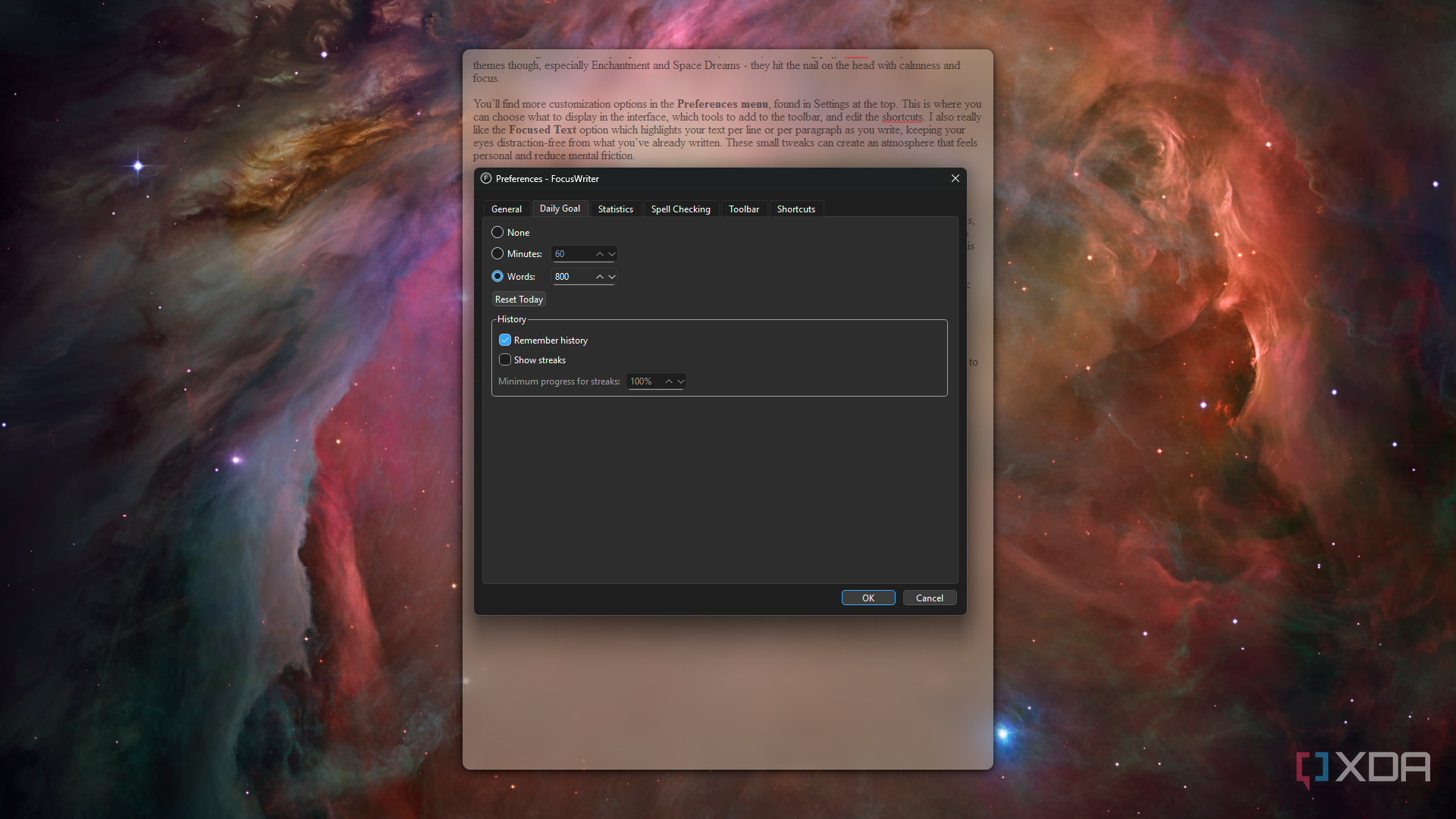Image resolution: width=1456 pixels, height=819 pixels.
Task: Enable the Show streaks checkbox
Action: (x=505, y=359)
